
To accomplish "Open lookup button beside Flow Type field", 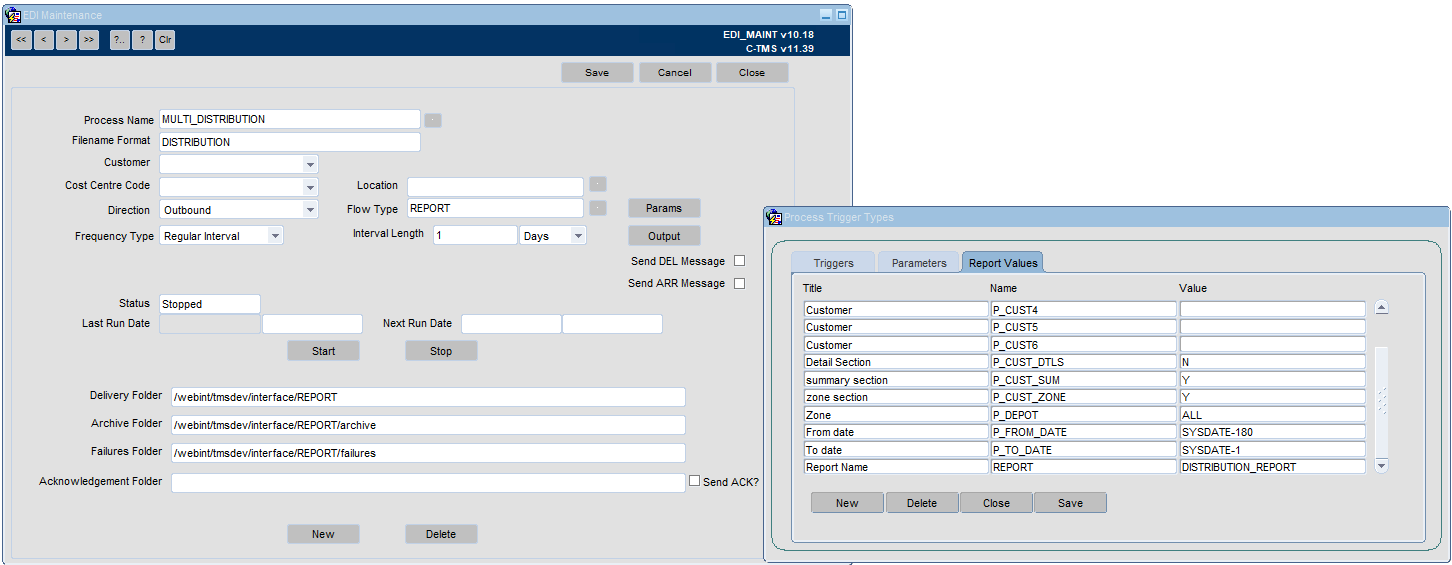I will pos(598,208).
